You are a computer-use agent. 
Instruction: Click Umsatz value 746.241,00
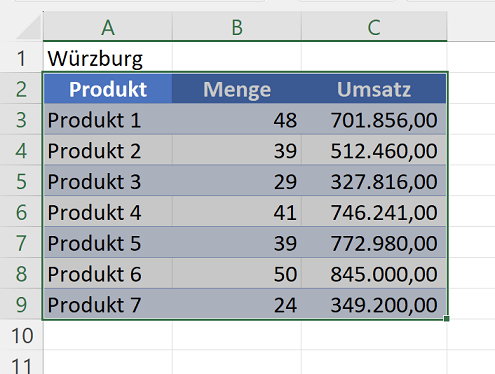pyautogui.click(x=374, y=212)
